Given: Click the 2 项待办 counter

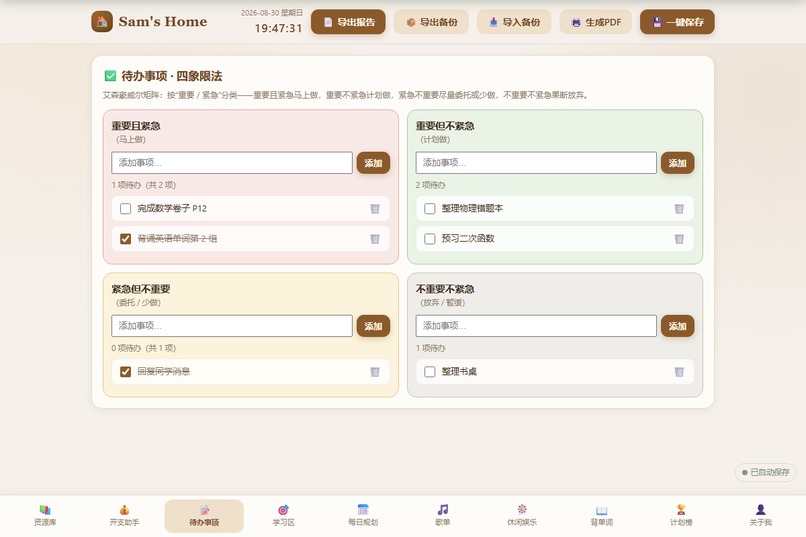Looking at the screenshot, I should click(430, 185).
